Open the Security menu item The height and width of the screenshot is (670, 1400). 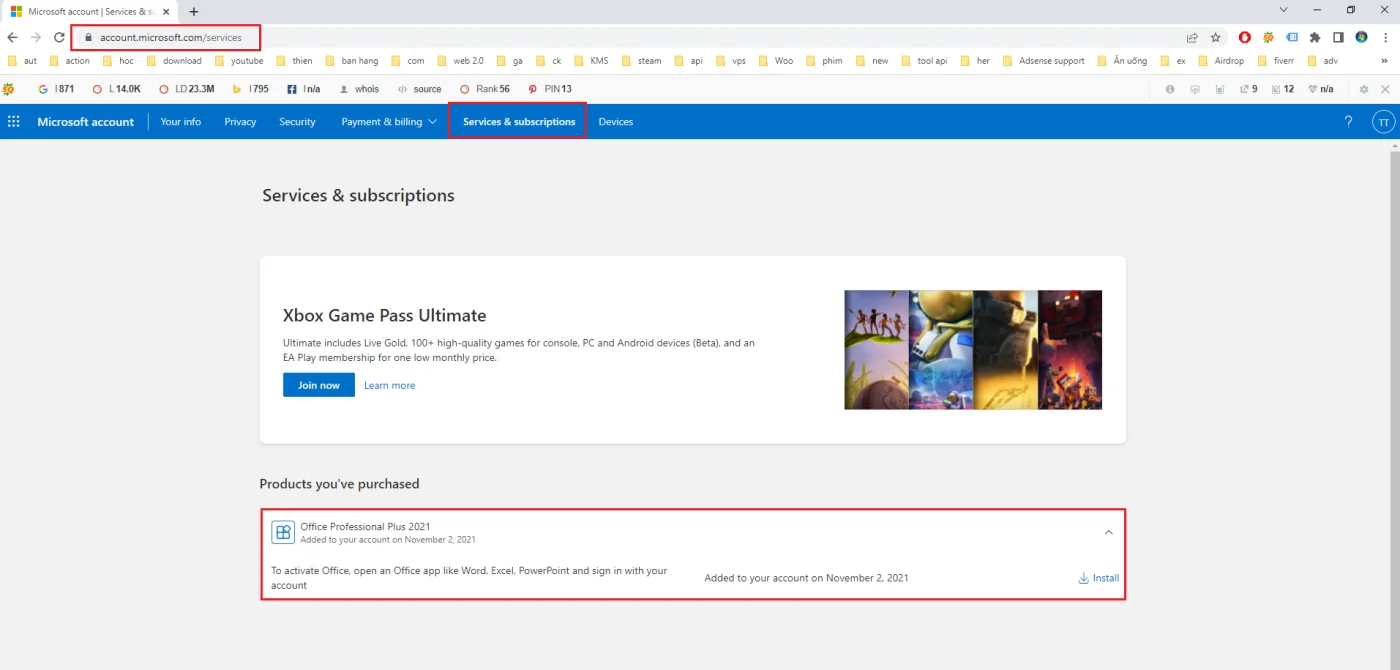click(297, 122)
